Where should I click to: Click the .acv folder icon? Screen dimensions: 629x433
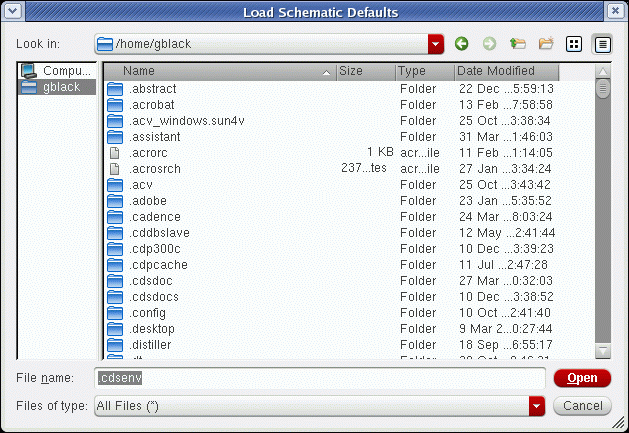pyautogui.click(x=115, y=185)
